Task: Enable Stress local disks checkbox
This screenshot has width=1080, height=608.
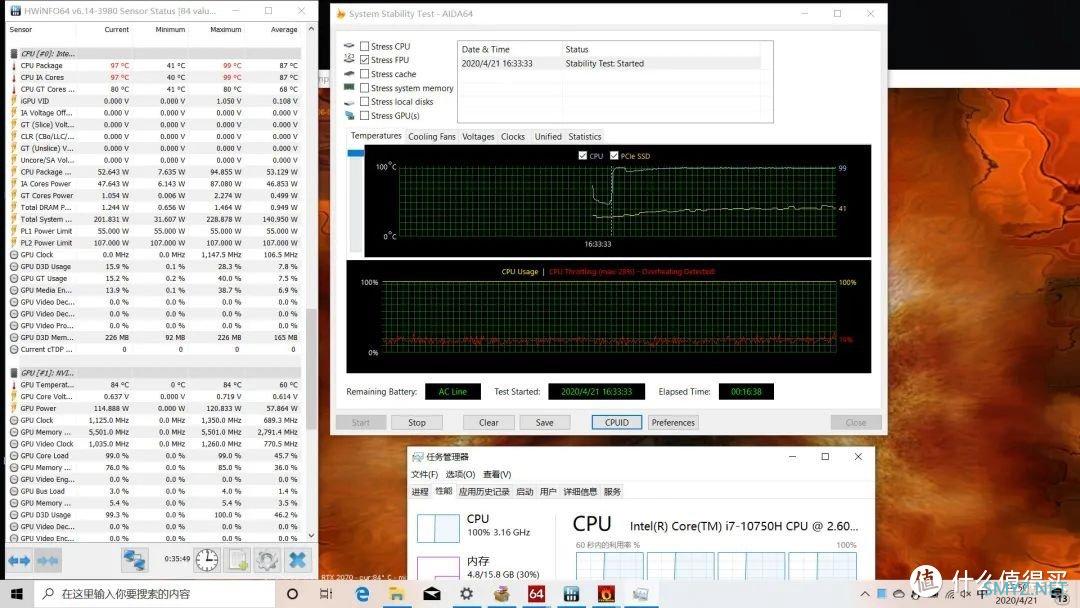Action: point(364,102)
